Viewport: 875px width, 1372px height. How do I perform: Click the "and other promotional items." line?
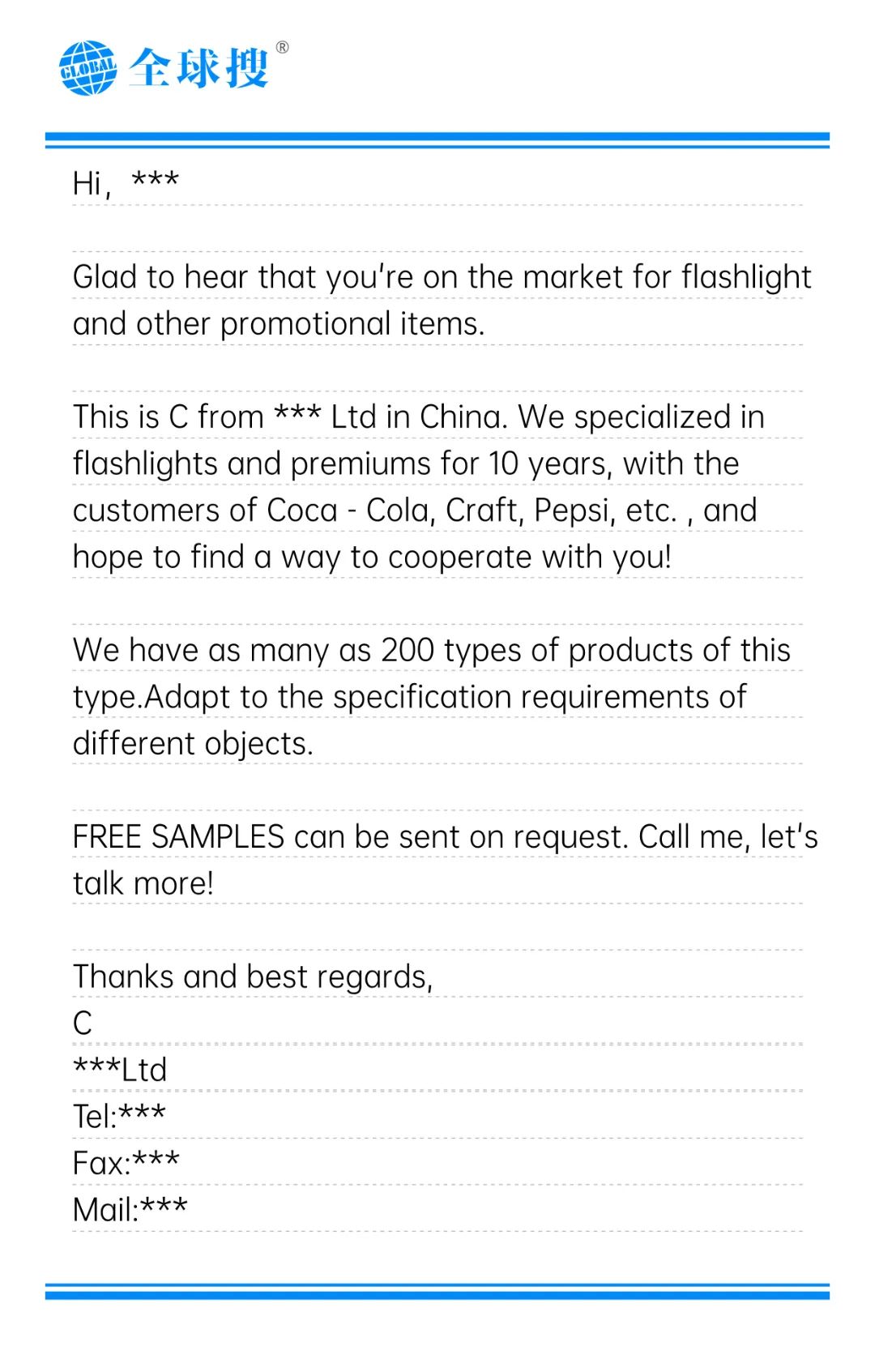(279, 324)
